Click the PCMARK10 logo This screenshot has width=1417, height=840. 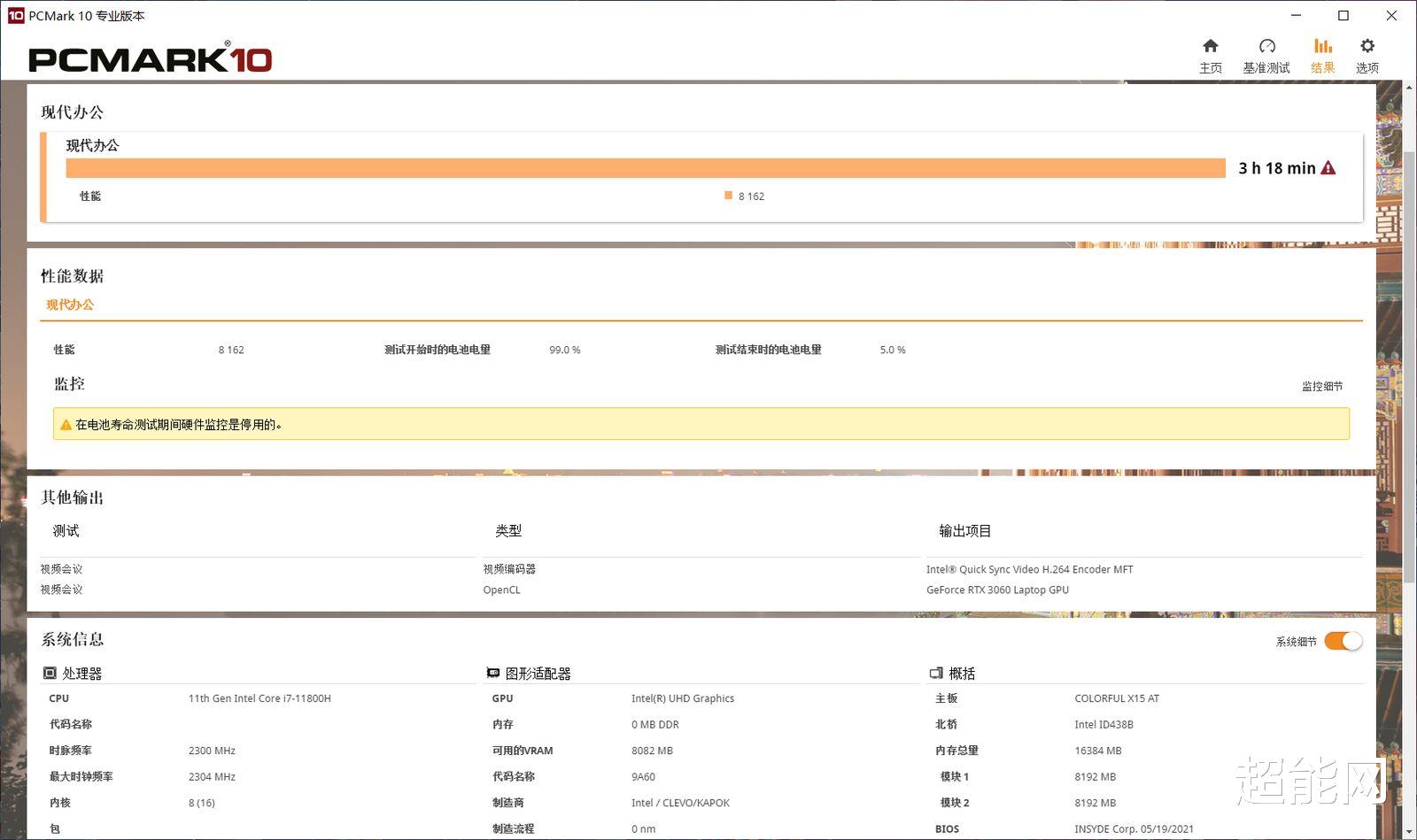pos(151,58)
